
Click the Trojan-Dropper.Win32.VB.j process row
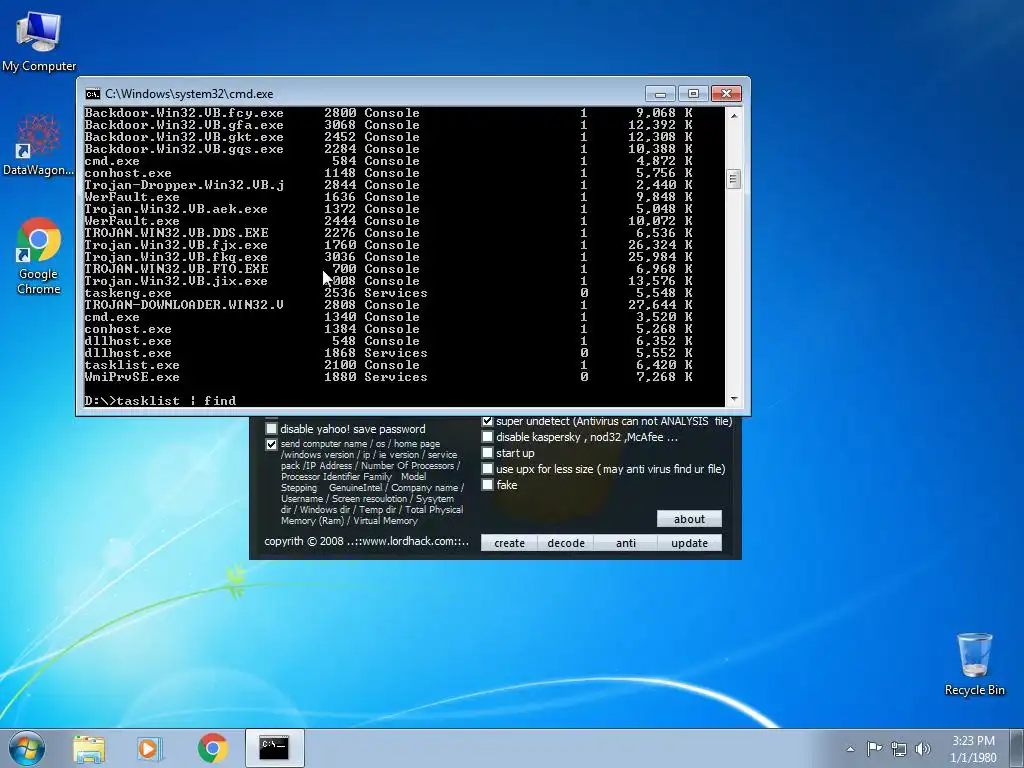point(388,185)
